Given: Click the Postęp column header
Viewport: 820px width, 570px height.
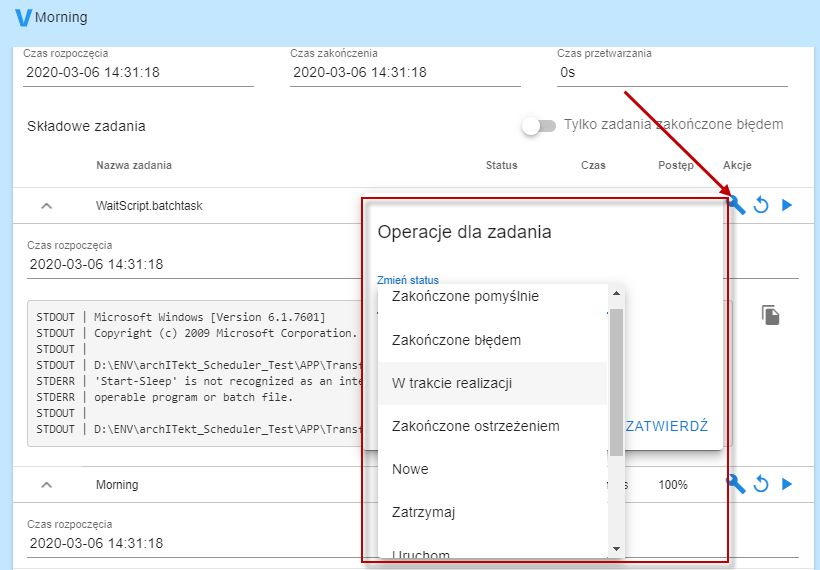Looking at the screenshot, I should pos(676,165).
